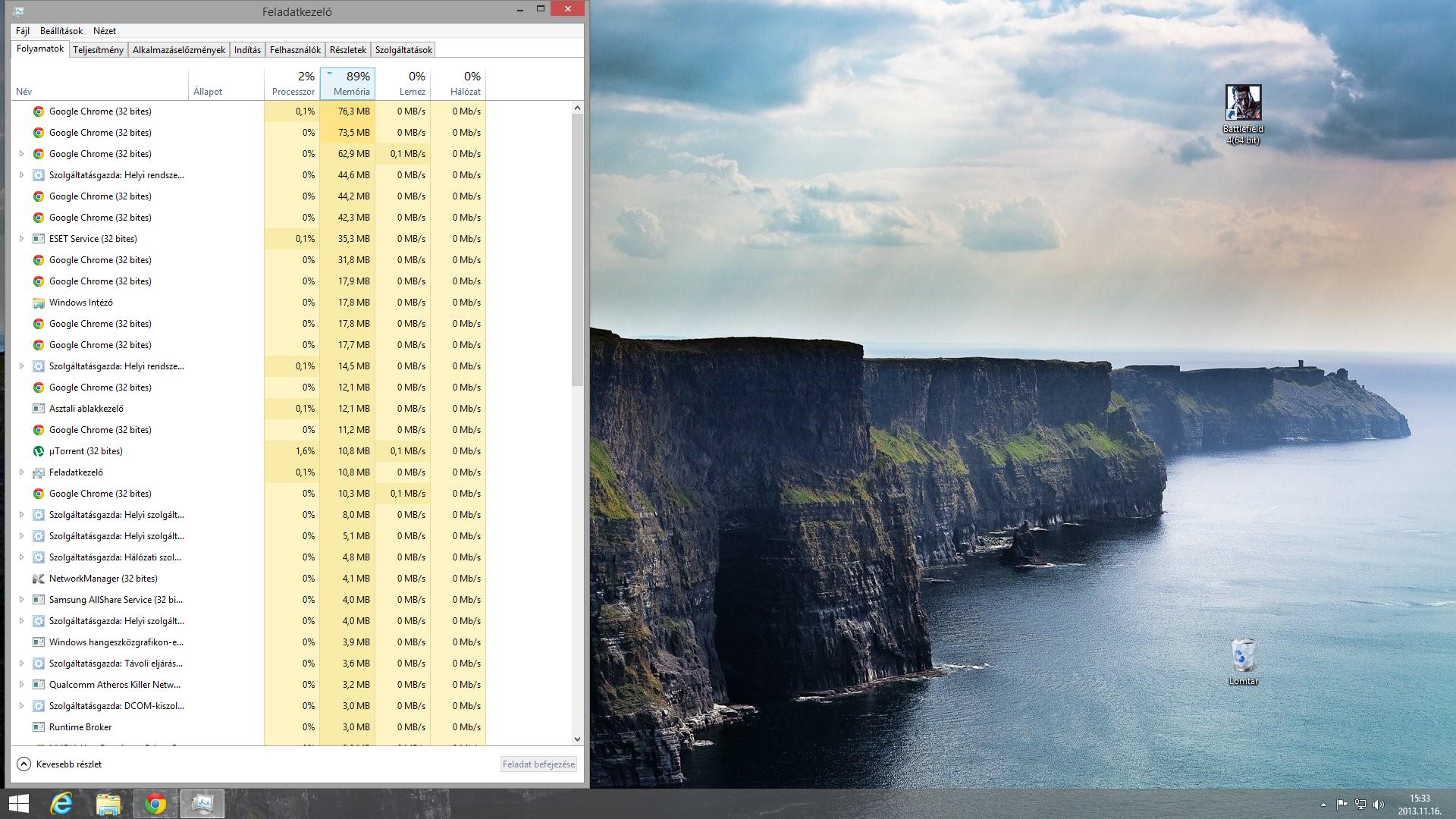
Task: Click the scroll down arrow in process list
Action: coord(577,739)
